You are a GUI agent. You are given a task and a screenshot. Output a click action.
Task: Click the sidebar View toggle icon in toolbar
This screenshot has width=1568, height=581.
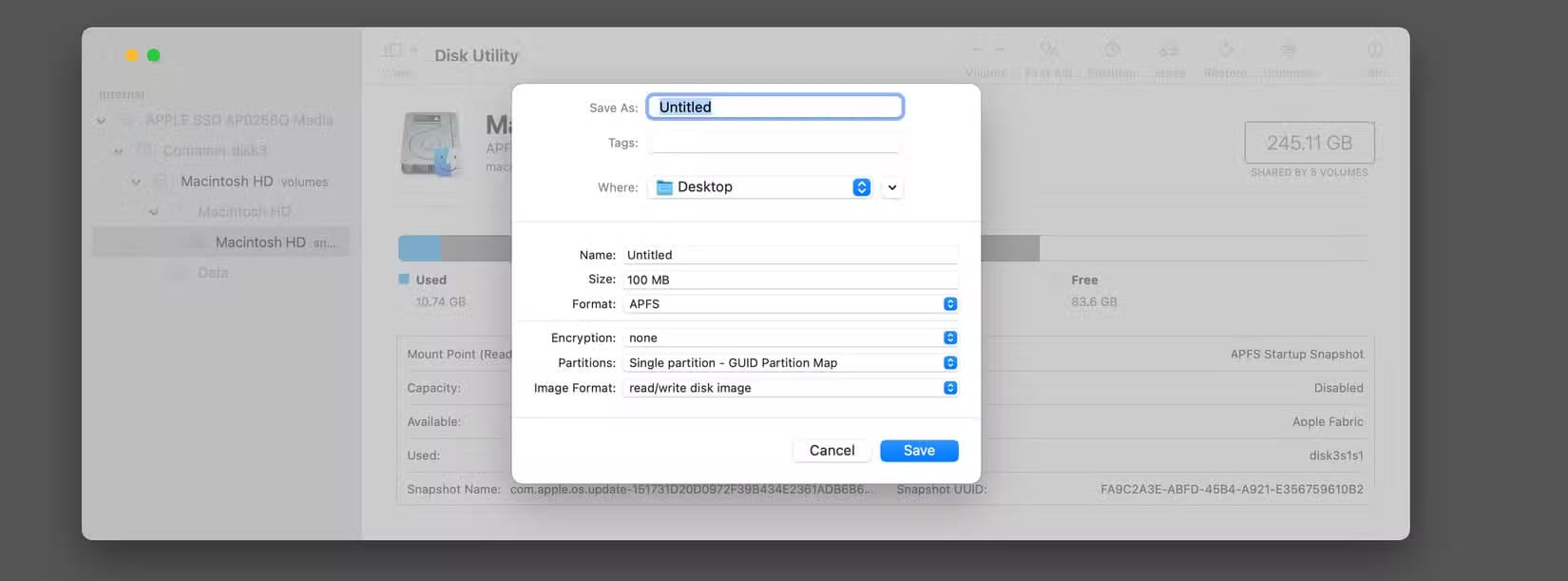(x=392, y=49)
